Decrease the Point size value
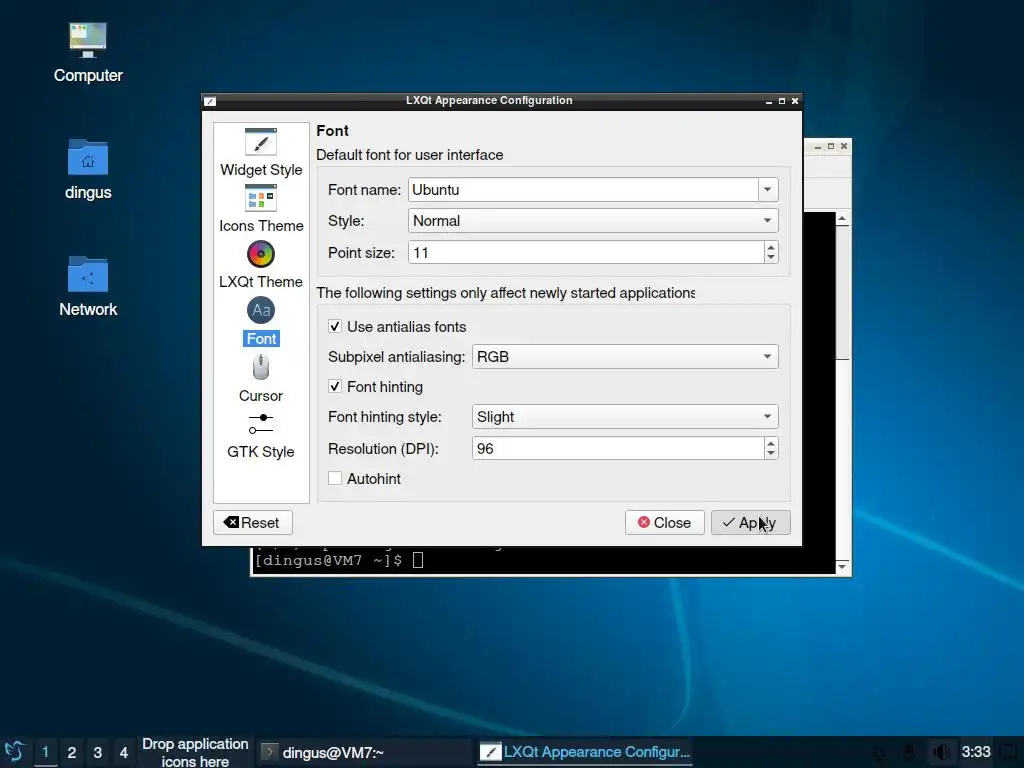 pos(771,258)
